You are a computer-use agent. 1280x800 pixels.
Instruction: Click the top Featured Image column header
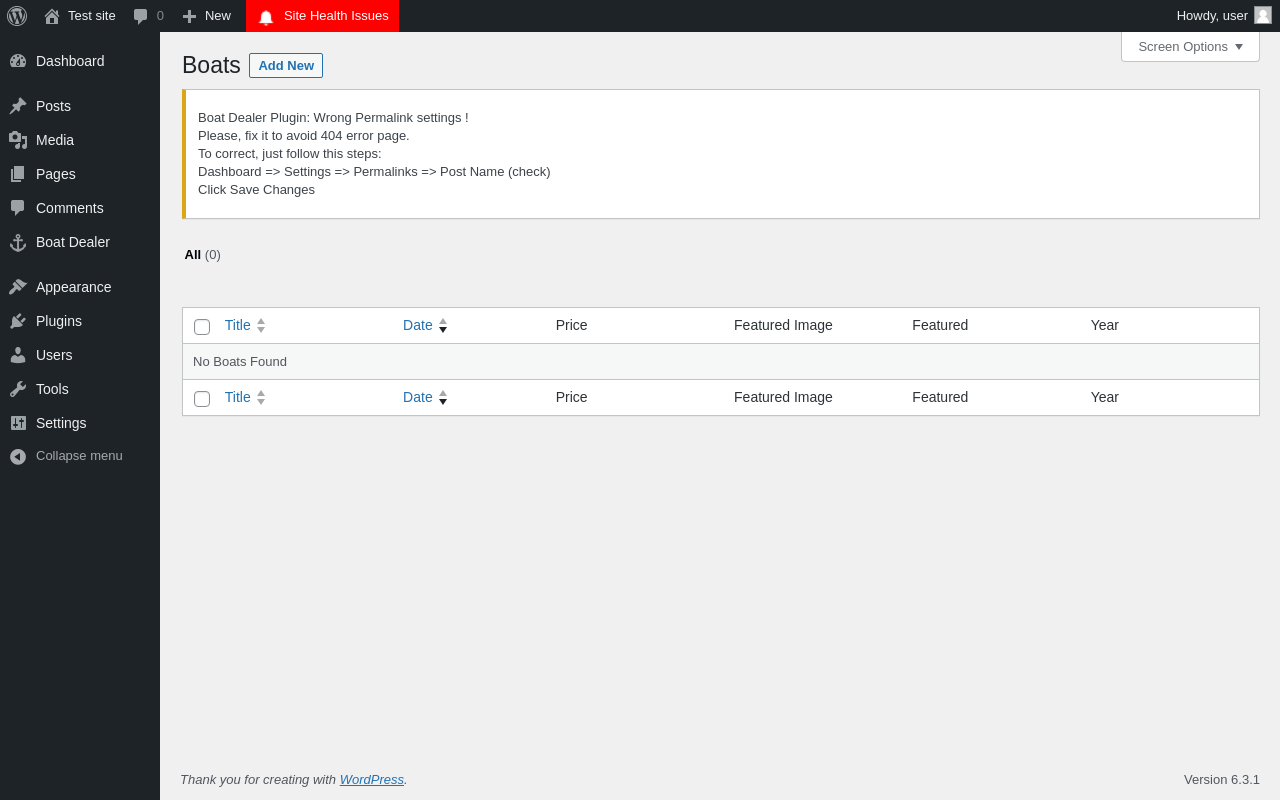783,325
